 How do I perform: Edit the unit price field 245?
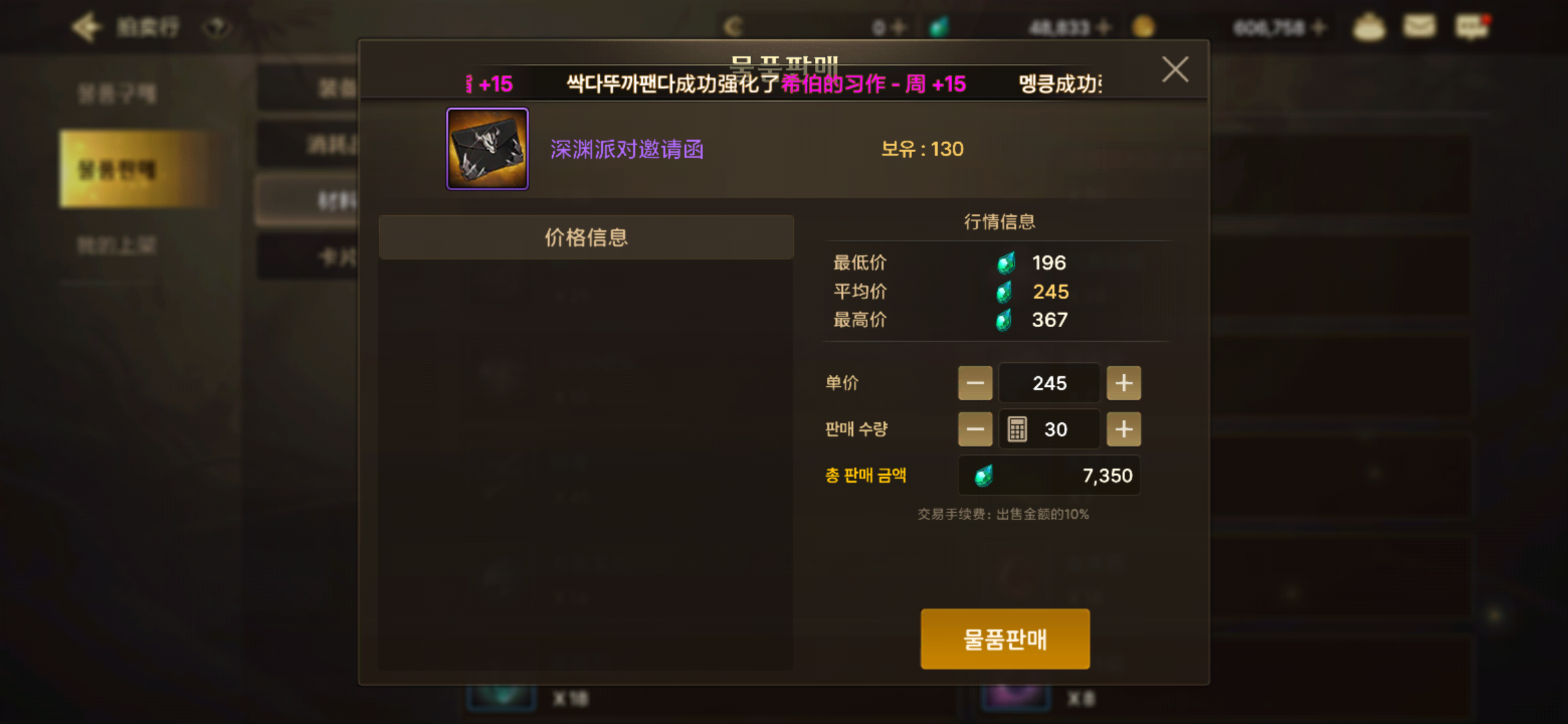coord(1049,383)
